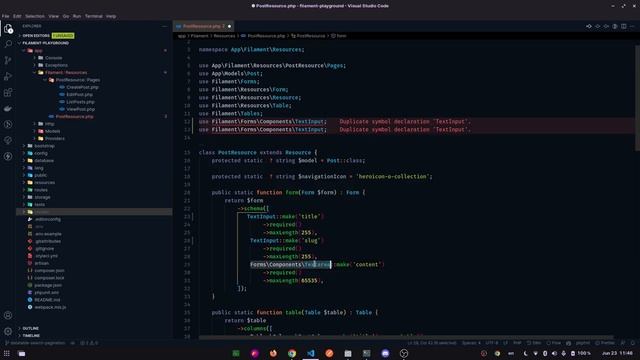Focus Visual Studio Code taskbar icon
This screenshot has width=640, height=360.
tap(311, 353)
